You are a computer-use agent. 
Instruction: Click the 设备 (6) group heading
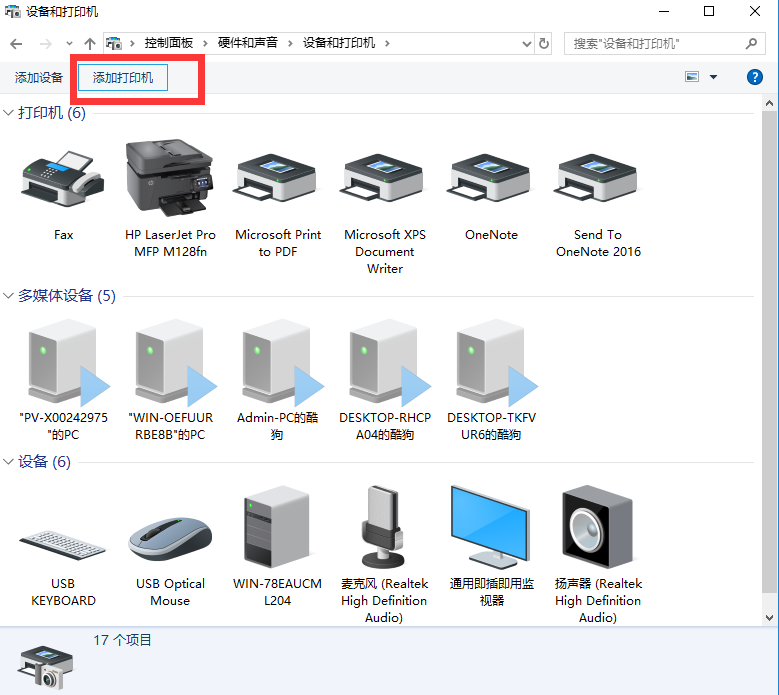[44, 462]
